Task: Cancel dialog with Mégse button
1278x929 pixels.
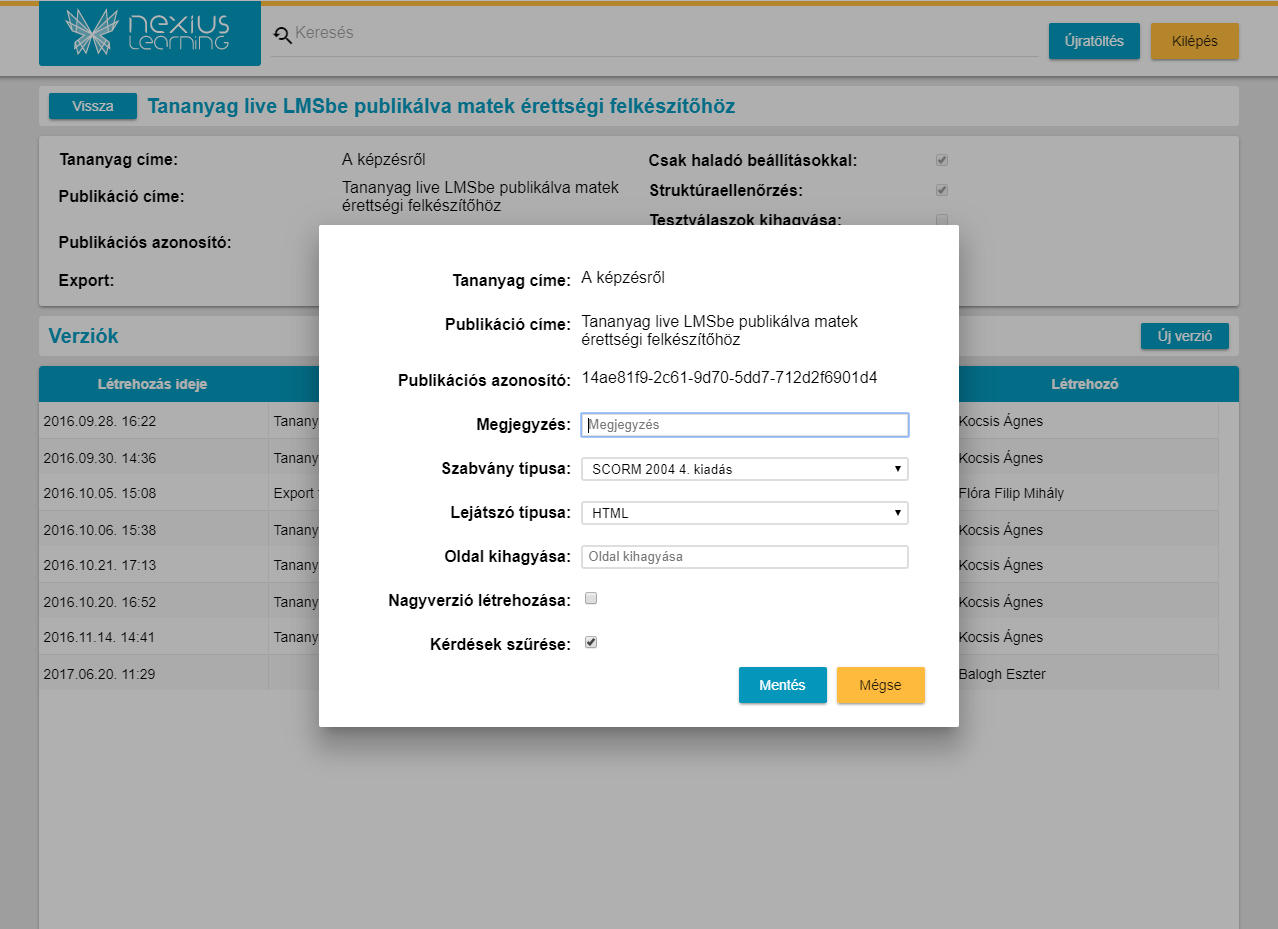Action: (880, 685)
